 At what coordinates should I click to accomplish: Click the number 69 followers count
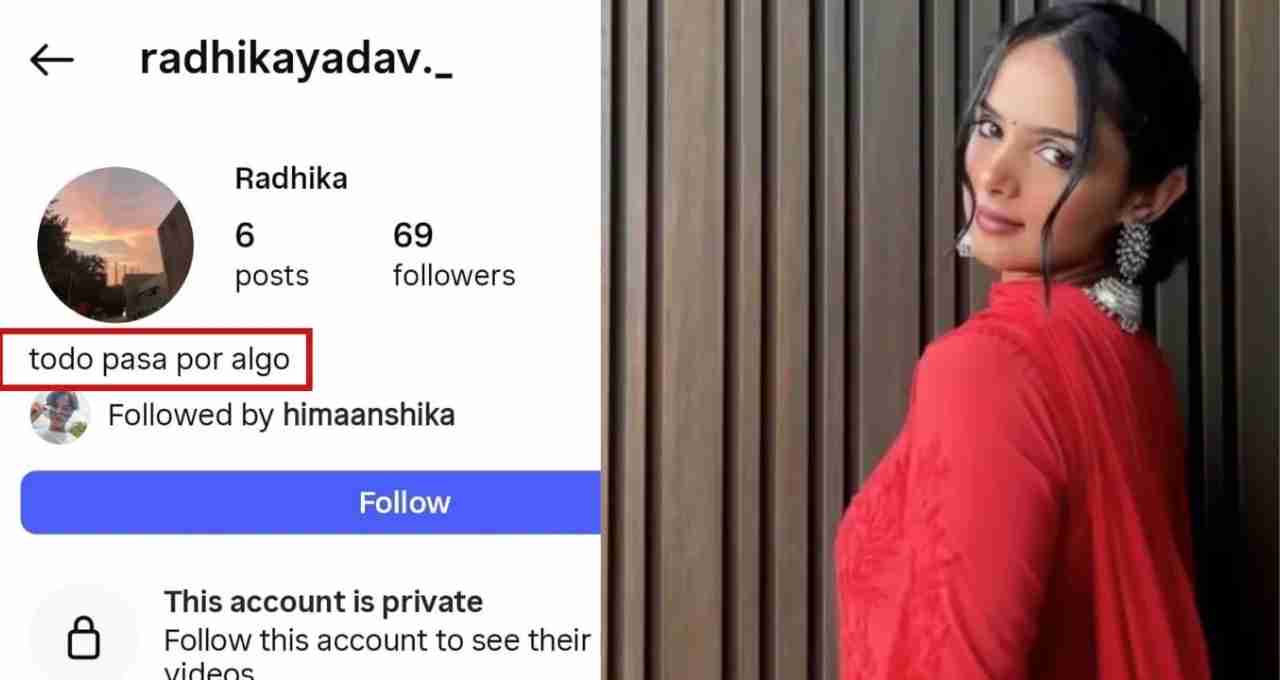413,236
